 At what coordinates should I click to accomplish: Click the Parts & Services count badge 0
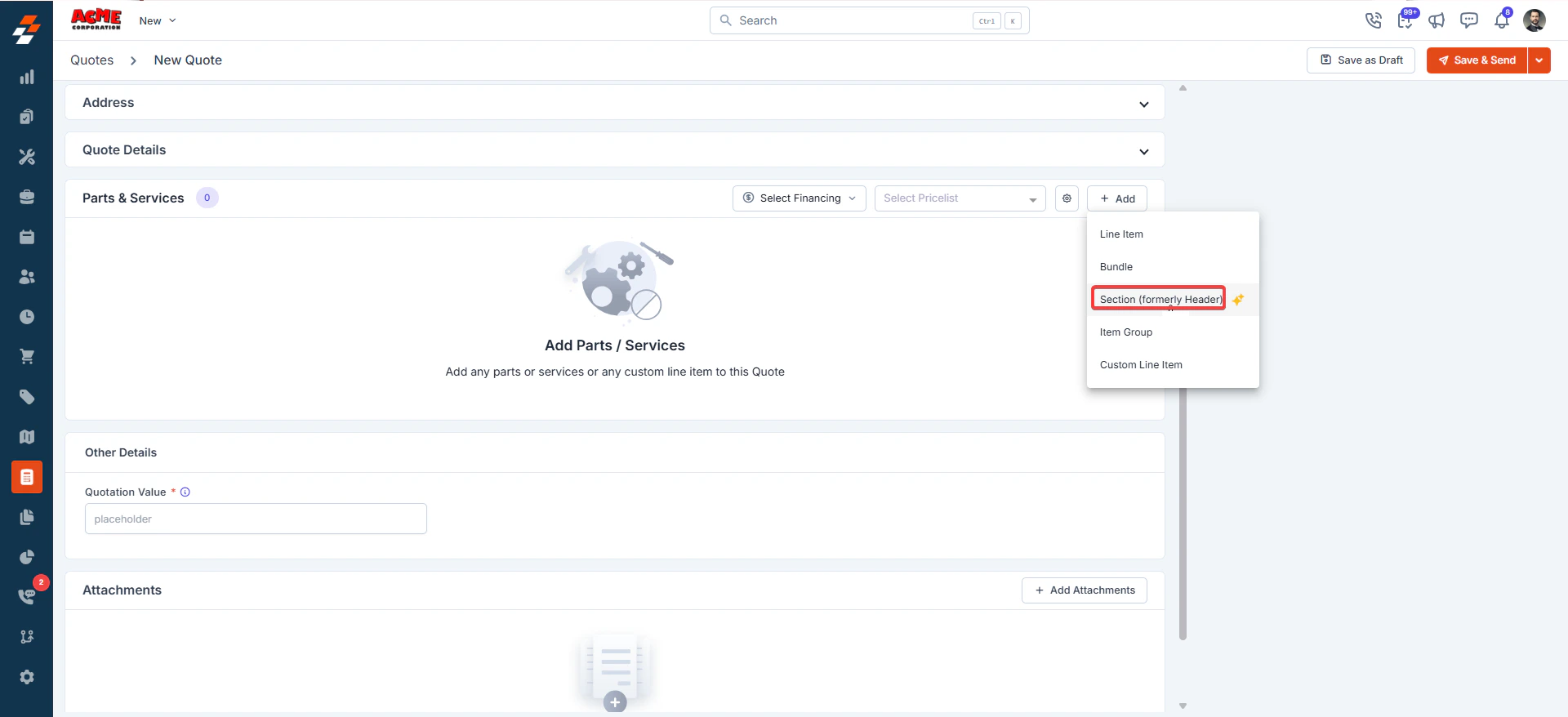click(x=207, y=198)
